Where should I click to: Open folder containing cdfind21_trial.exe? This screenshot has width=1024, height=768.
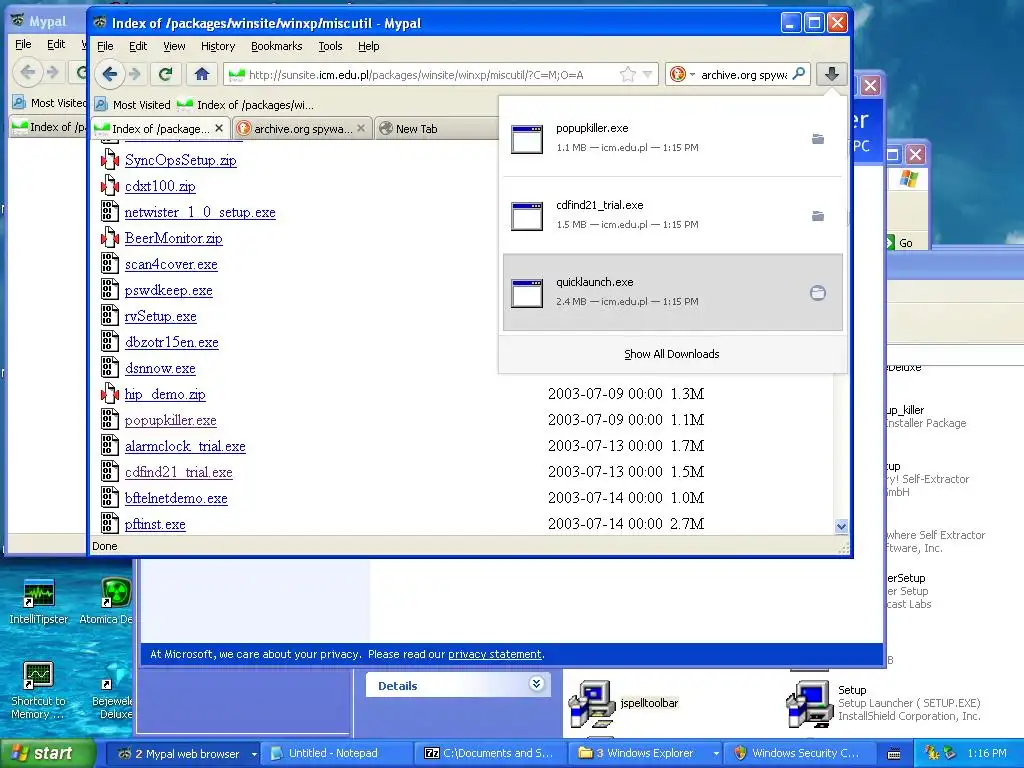coord(818,216)
